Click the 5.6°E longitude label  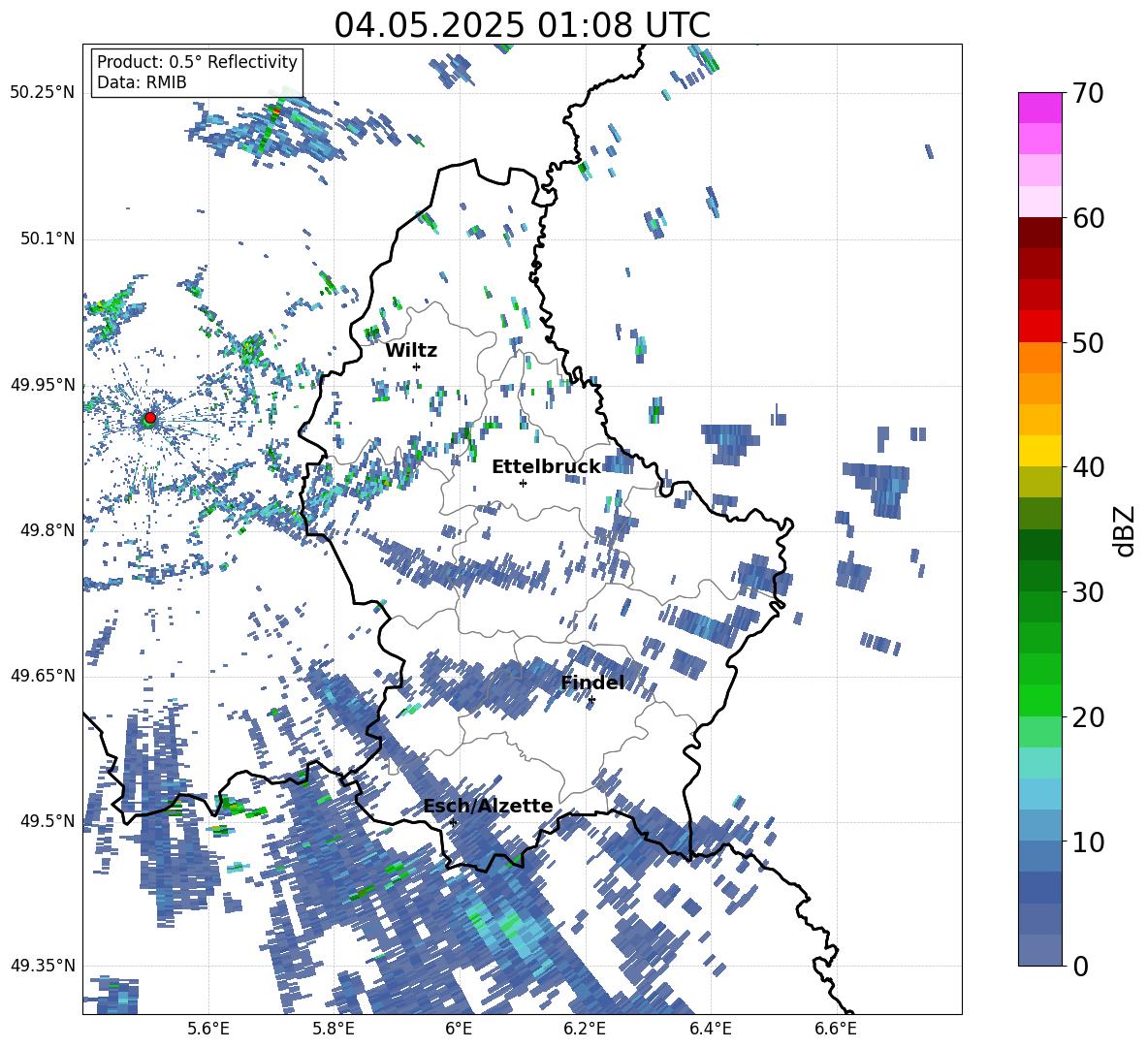point(208,1029)
